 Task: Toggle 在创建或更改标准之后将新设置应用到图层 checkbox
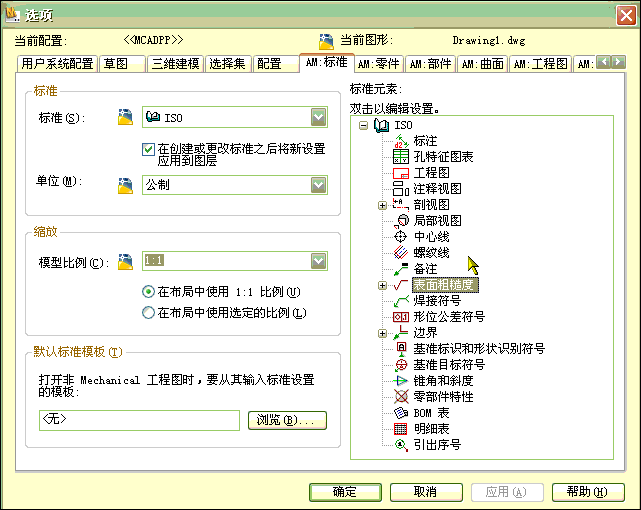[x=148, y=149]
